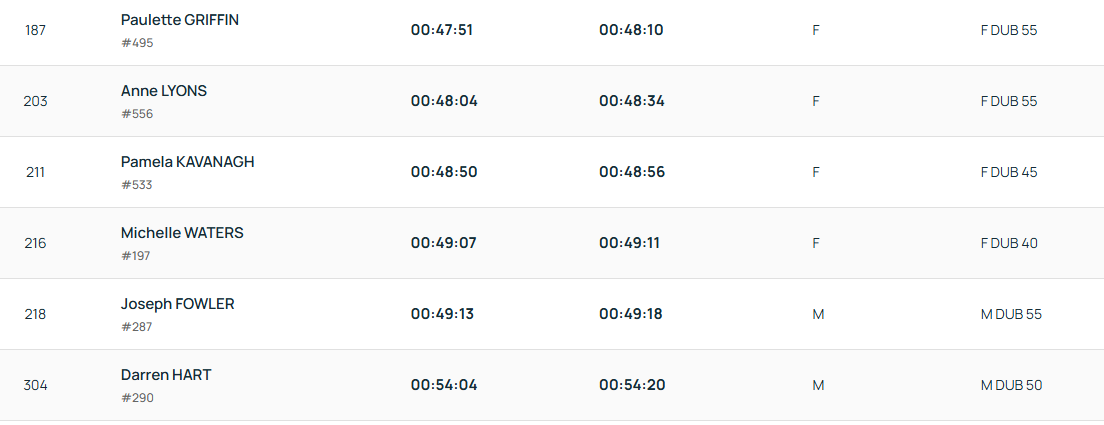Select the F DUB 40 category
This screenshot has height=425, width=1104.
point(1009,243)
